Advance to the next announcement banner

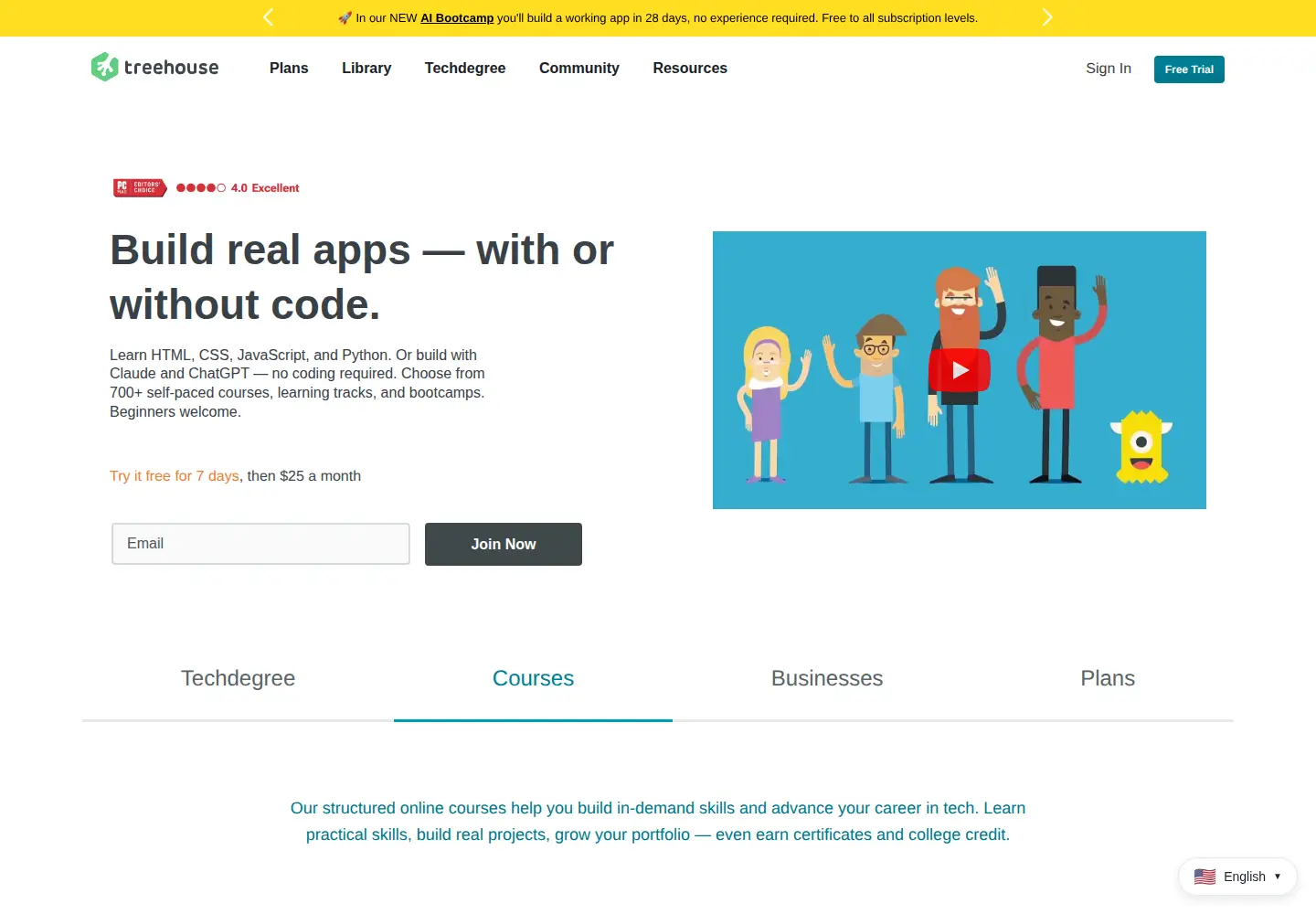(x=1047, y=17)
